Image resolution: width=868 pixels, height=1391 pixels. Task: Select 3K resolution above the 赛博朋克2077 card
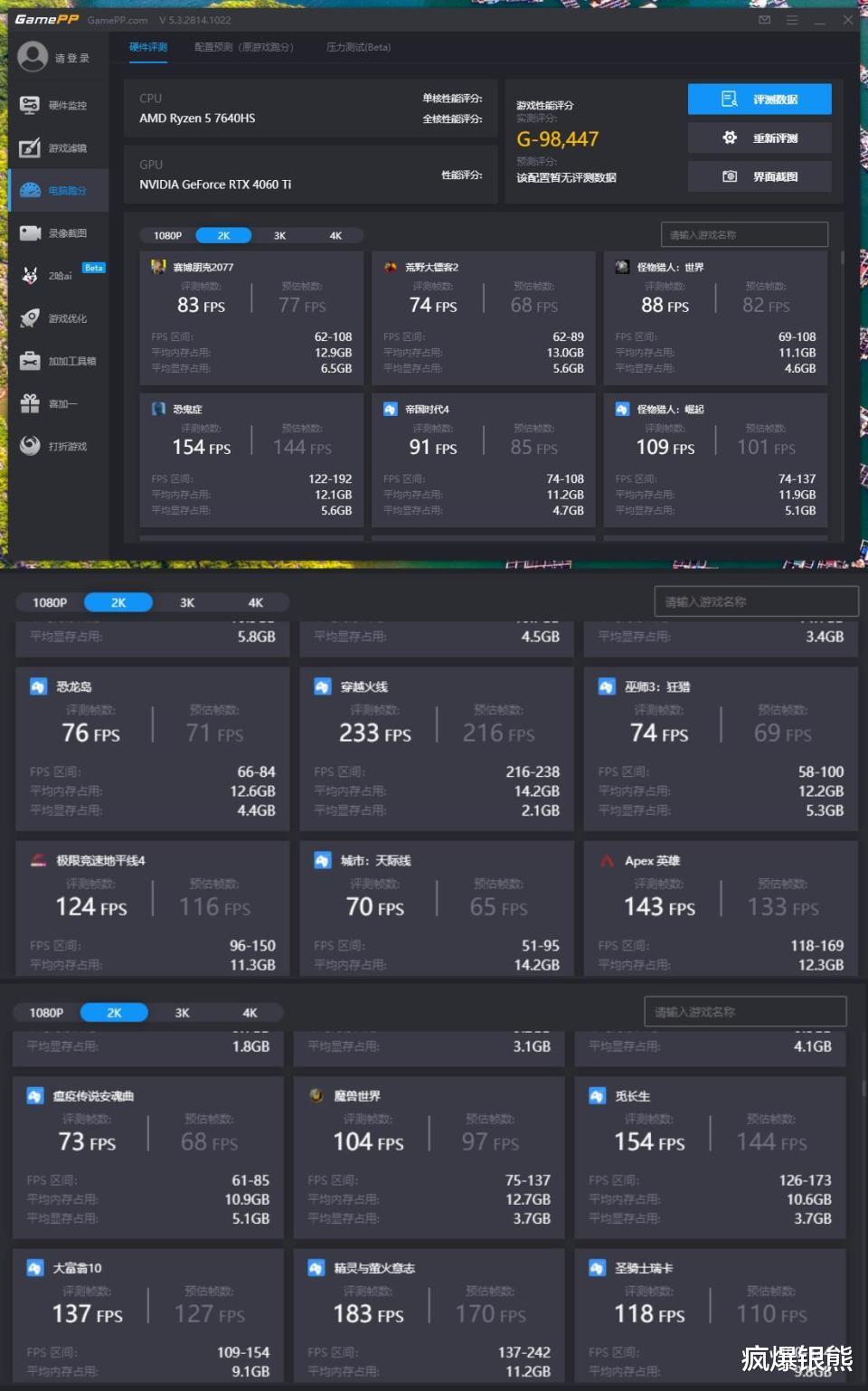coord(279,235)
